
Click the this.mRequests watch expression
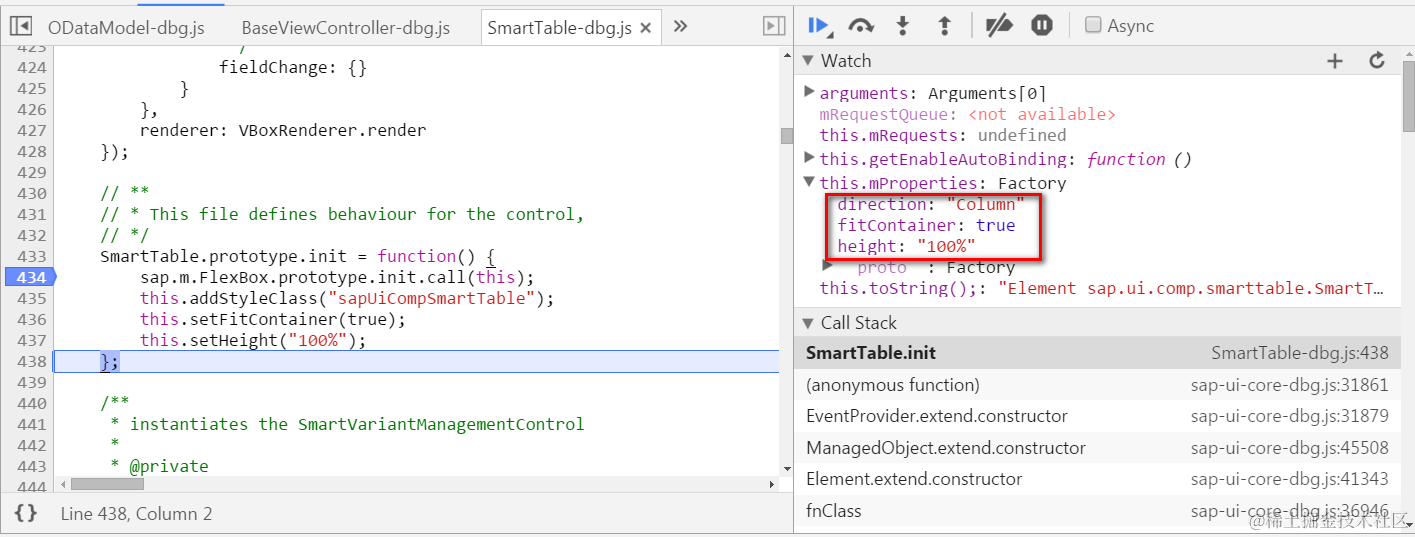pyautogui.click(x=942, y=135)
